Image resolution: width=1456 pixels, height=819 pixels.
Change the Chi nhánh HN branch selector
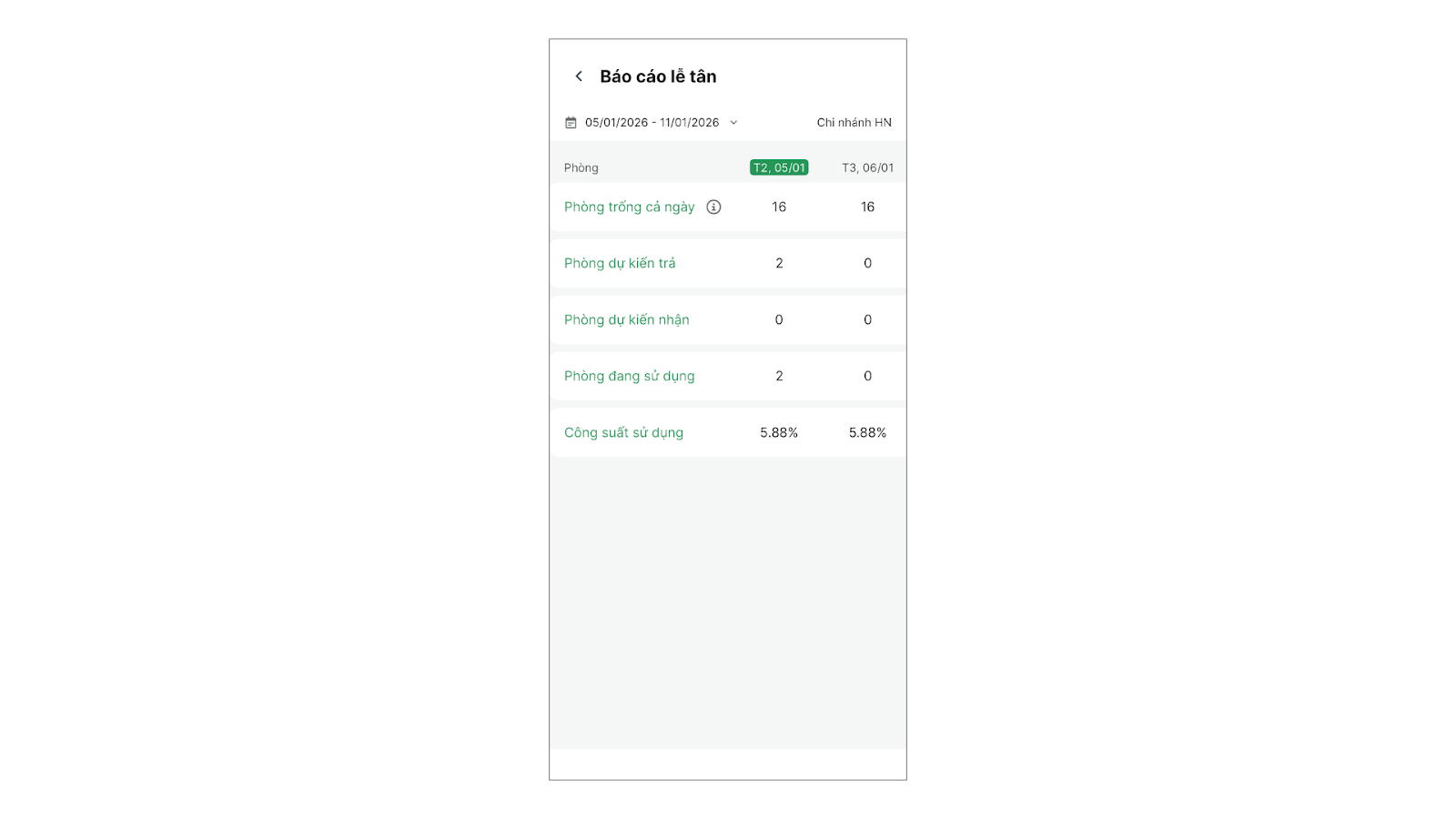[854, 123]
